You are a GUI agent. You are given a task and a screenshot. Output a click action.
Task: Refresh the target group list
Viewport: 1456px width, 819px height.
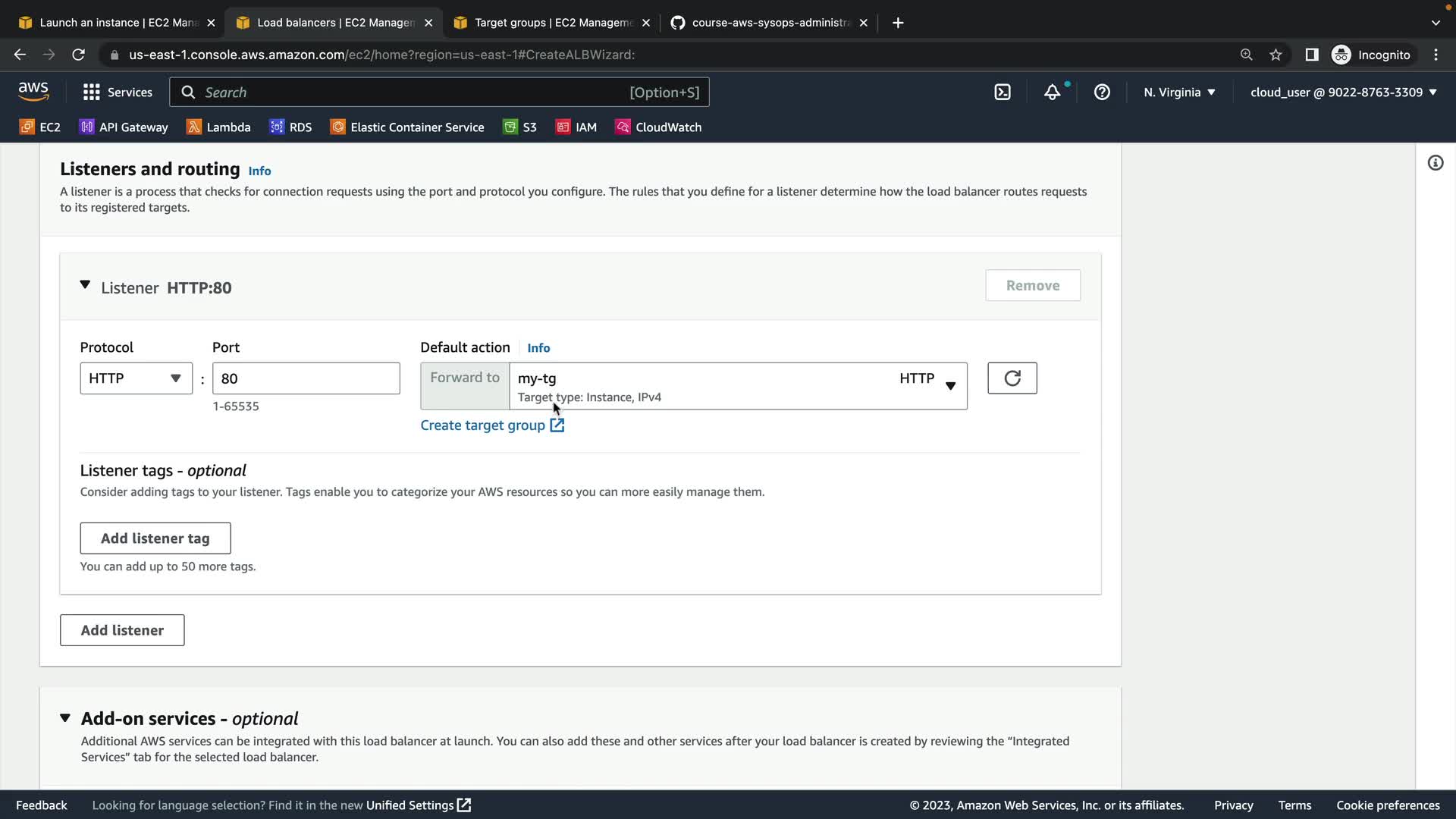pos(1012,378)
